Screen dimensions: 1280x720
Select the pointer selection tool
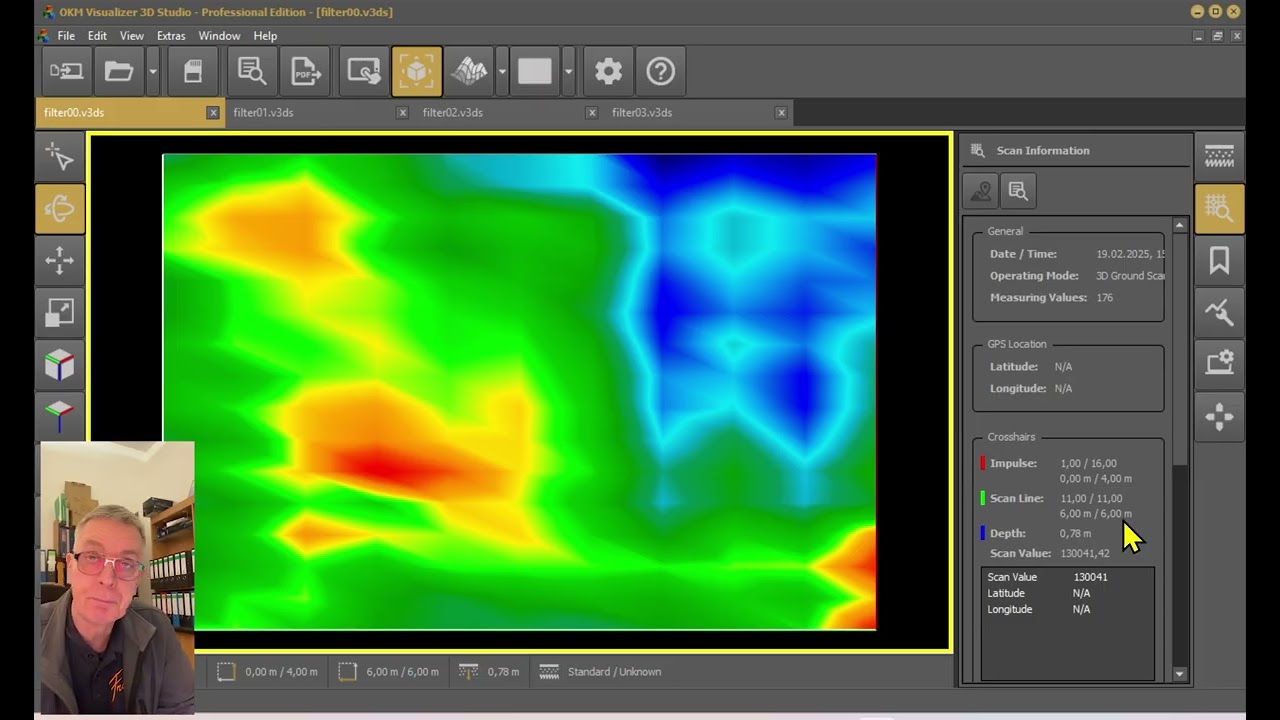60,157
